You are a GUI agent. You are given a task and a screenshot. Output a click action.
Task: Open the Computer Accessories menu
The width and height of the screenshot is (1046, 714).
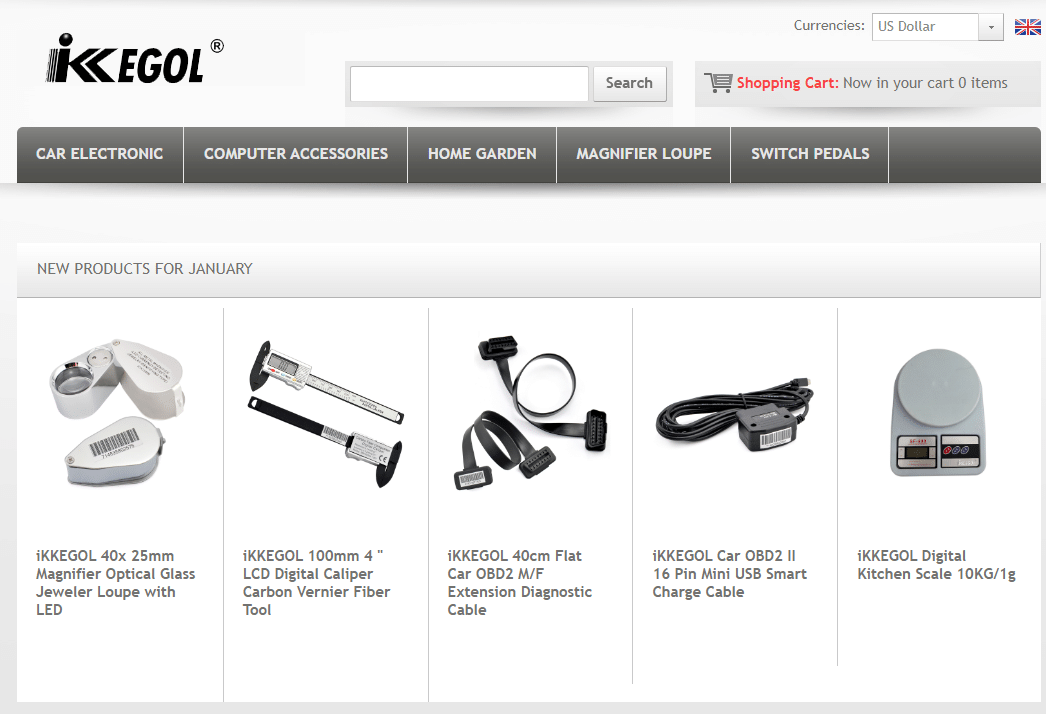[296, 154]
